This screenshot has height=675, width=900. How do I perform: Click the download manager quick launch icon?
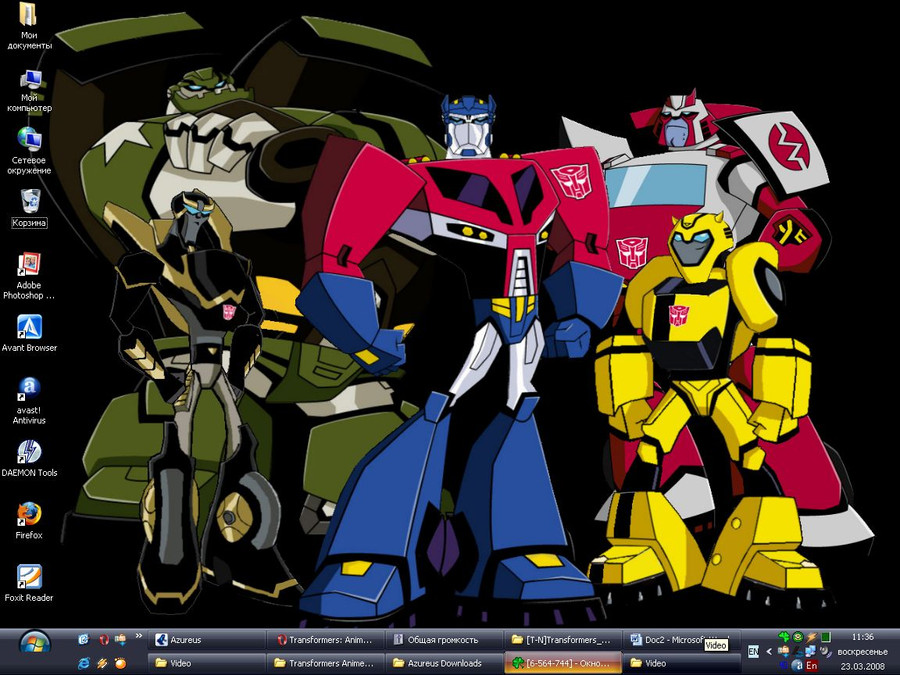[x=121, y=639]
